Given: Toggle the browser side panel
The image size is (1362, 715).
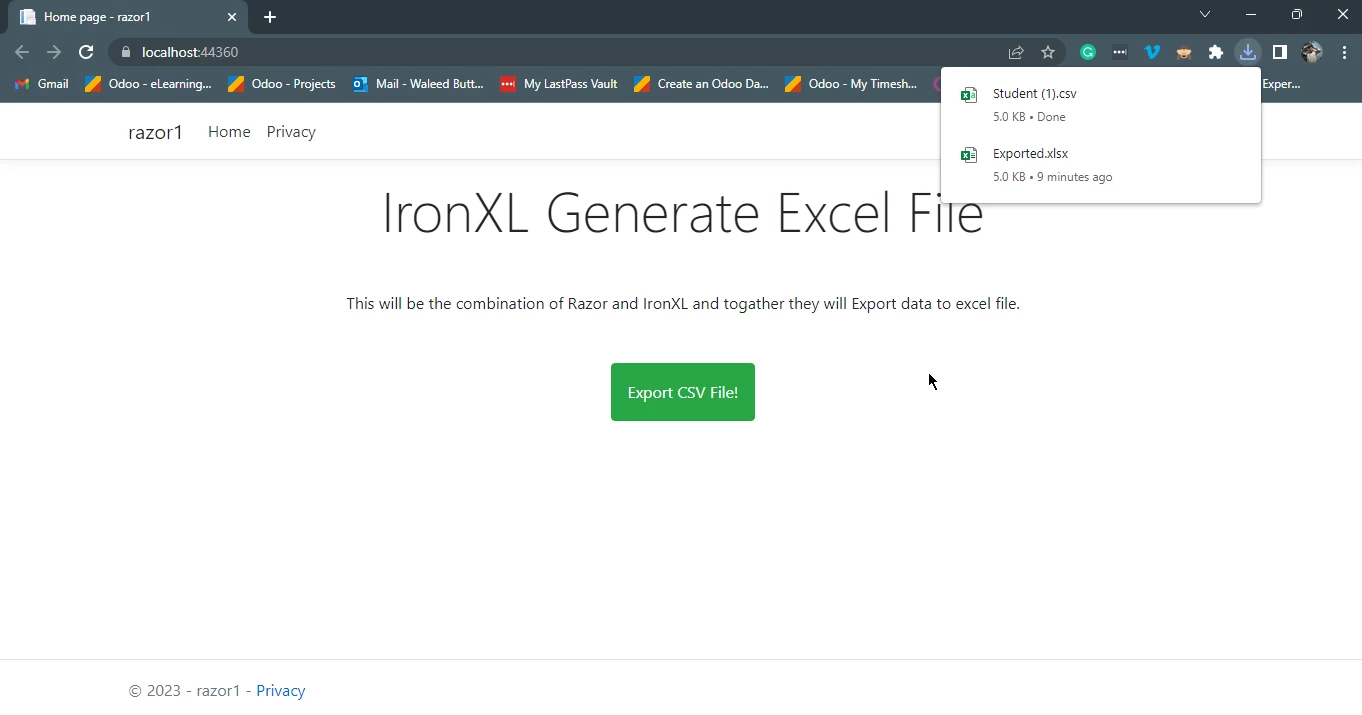Looking at the screenshot, I should pos(1279,52).
